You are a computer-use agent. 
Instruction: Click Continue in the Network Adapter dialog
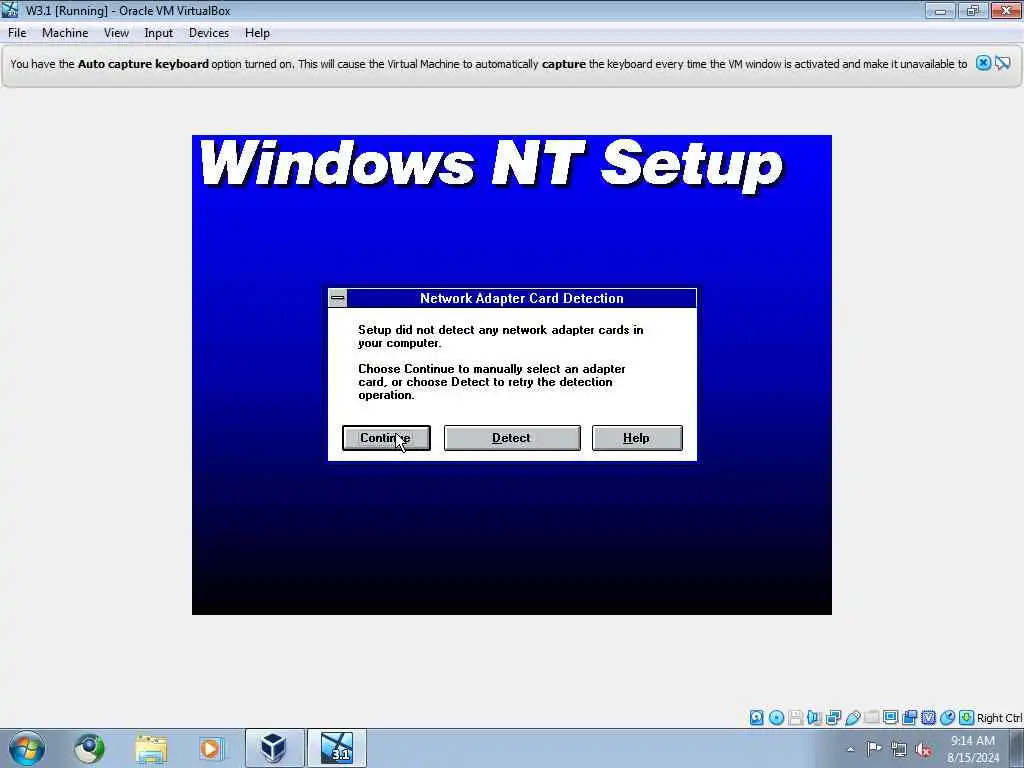[386, 438]
